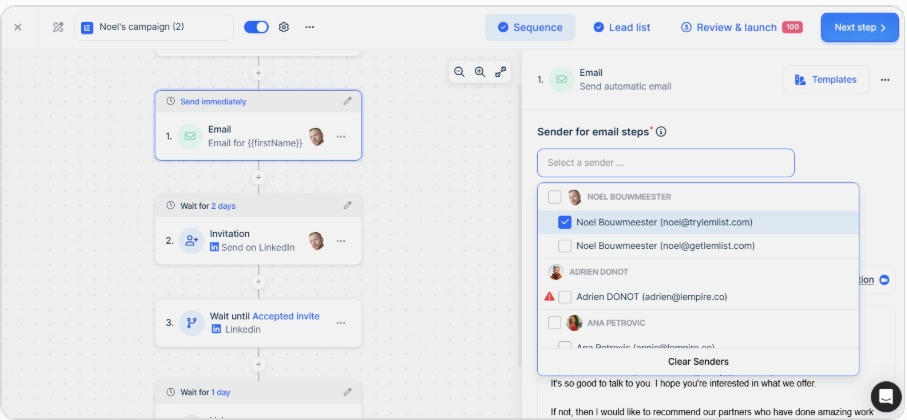Edit the Wait for 1 day delay pencil
Image resolution: width=907 pixels, height=420 pixels.
(x=347, y=392)
